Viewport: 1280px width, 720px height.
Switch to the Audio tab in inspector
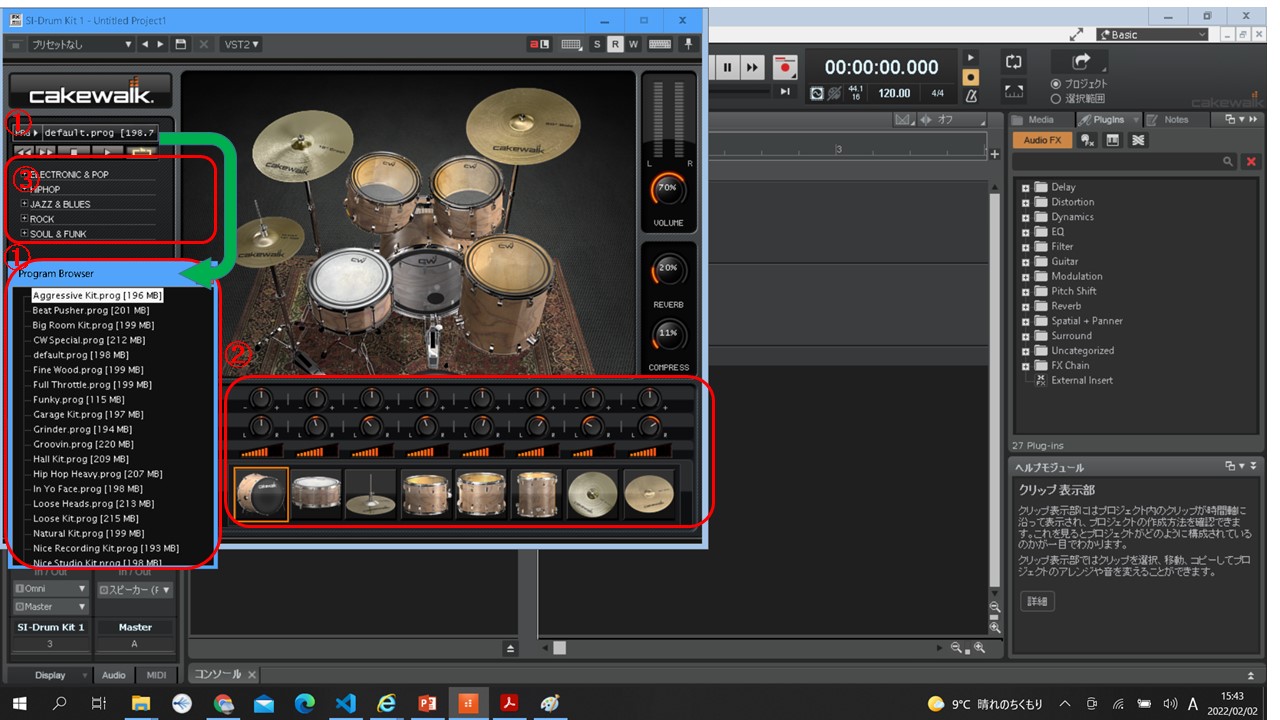click(x=114, y=676)
